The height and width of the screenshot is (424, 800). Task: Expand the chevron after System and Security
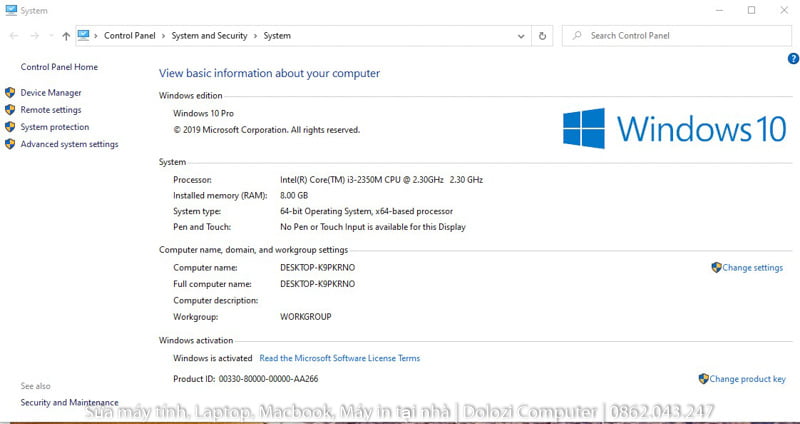[255, 36]
